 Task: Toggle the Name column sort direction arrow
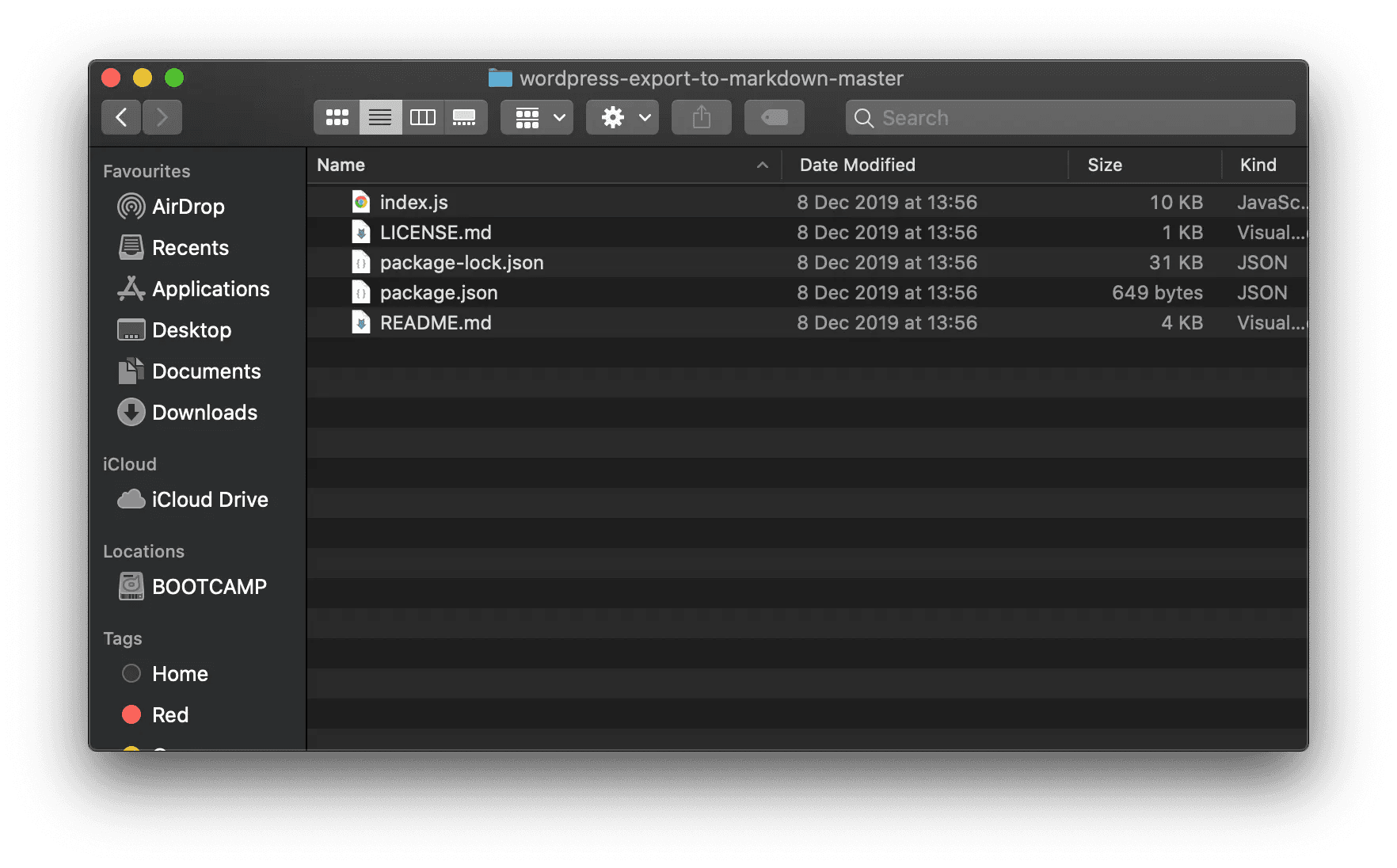click(x=763, y=165)
